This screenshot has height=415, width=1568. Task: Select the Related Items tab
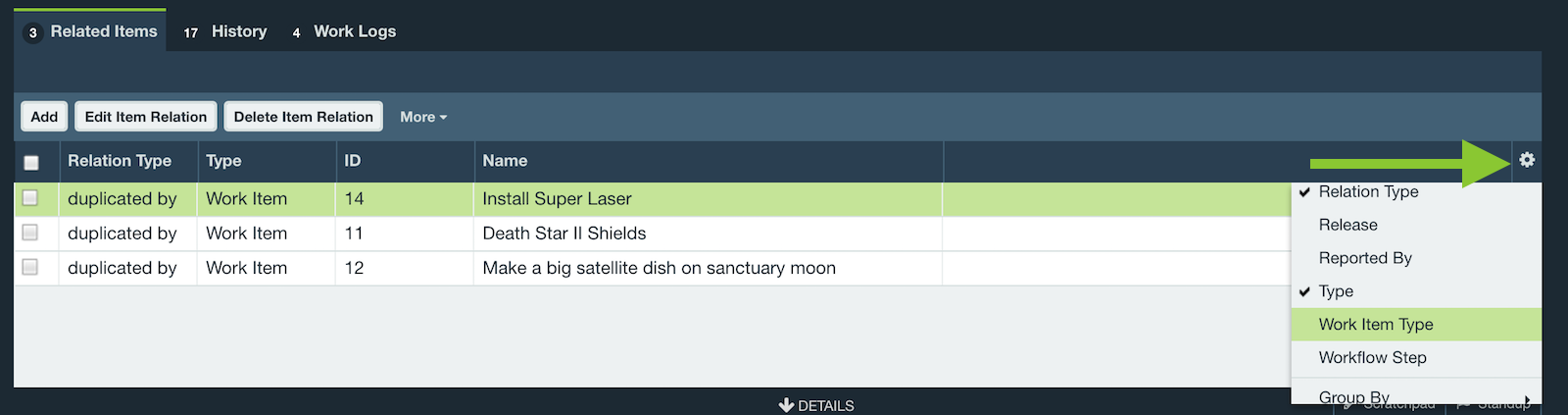tap(90, 31)
